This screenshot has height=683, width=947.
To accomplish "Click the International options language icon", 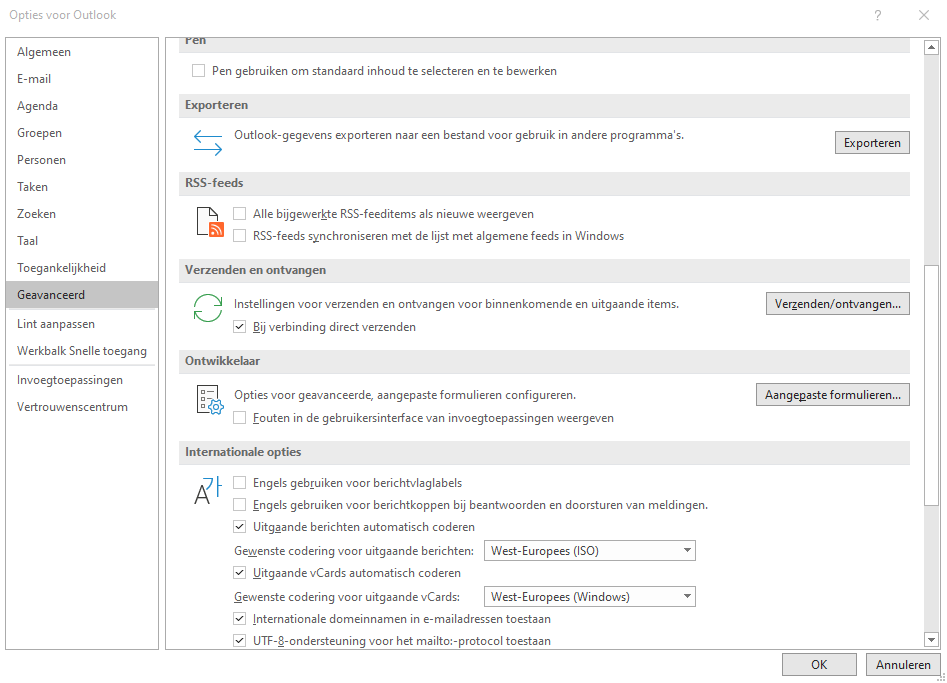I will [x=208, y=490].
